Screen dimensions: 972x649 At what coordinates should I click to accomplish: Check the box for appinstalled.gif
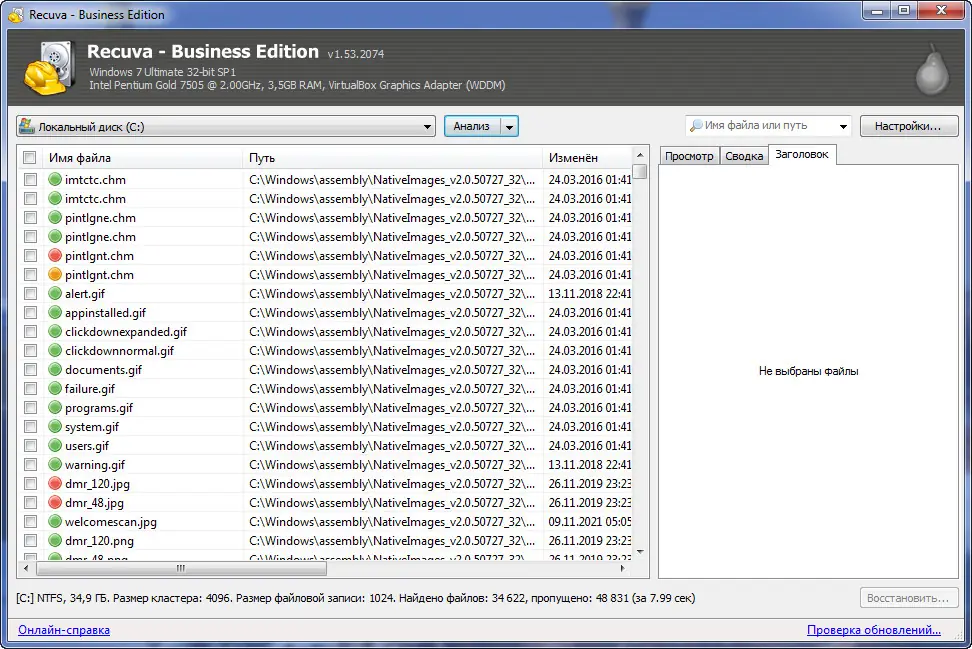(x=30, y=312)
